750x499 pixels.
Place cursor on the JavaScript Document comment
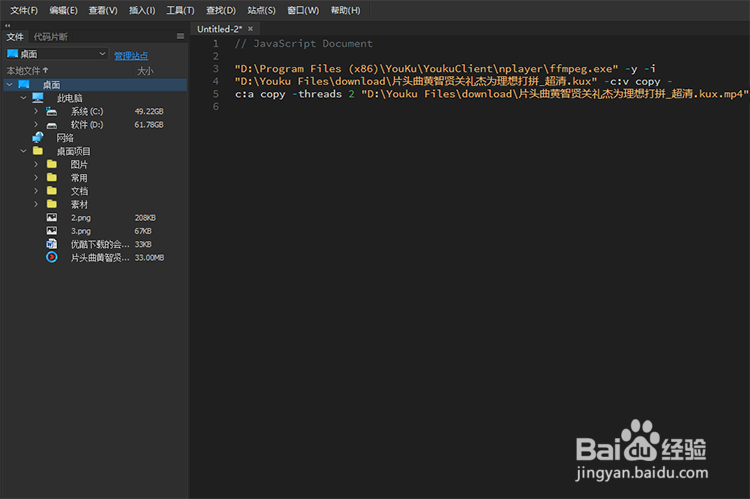point(303,44)
